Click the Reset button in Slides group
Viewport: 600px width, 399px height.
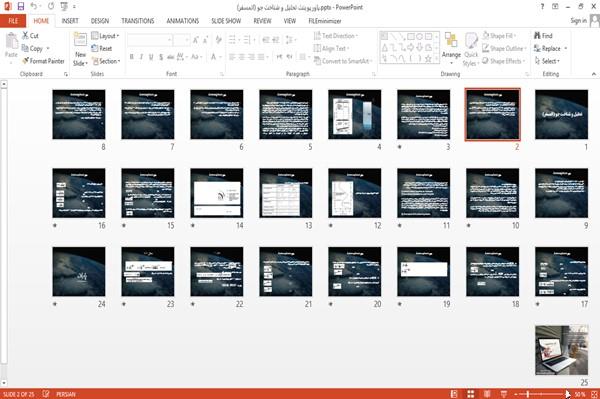coord(102,49)
